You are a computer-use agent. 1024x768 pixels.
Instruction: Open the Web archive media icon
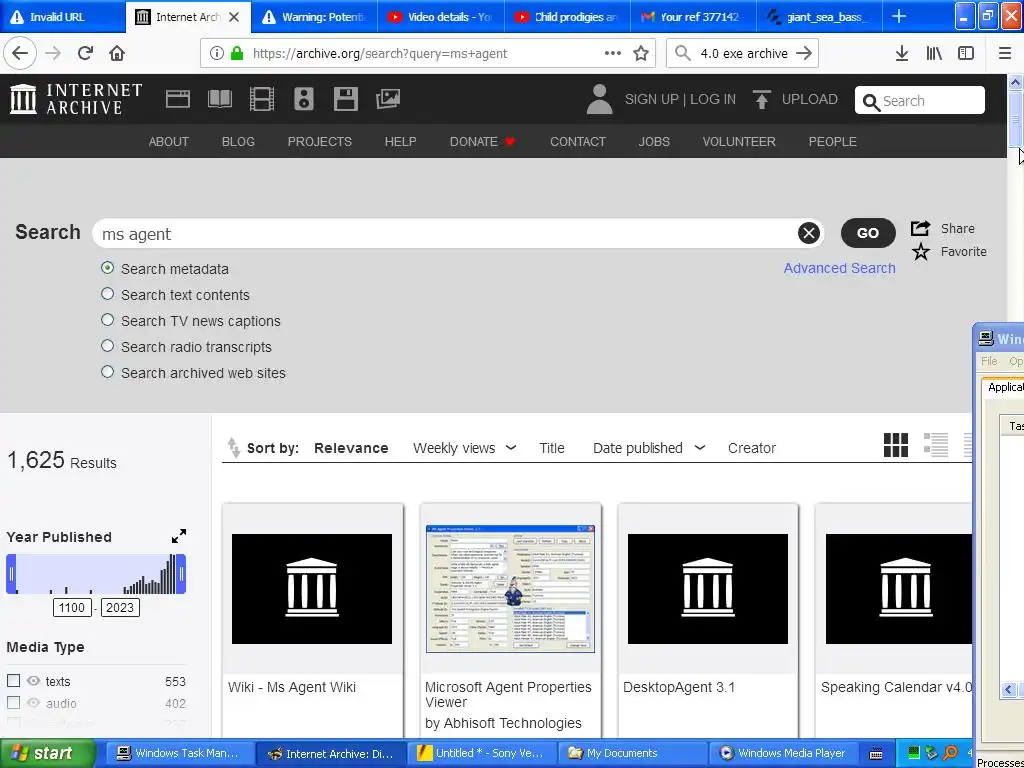178,99
